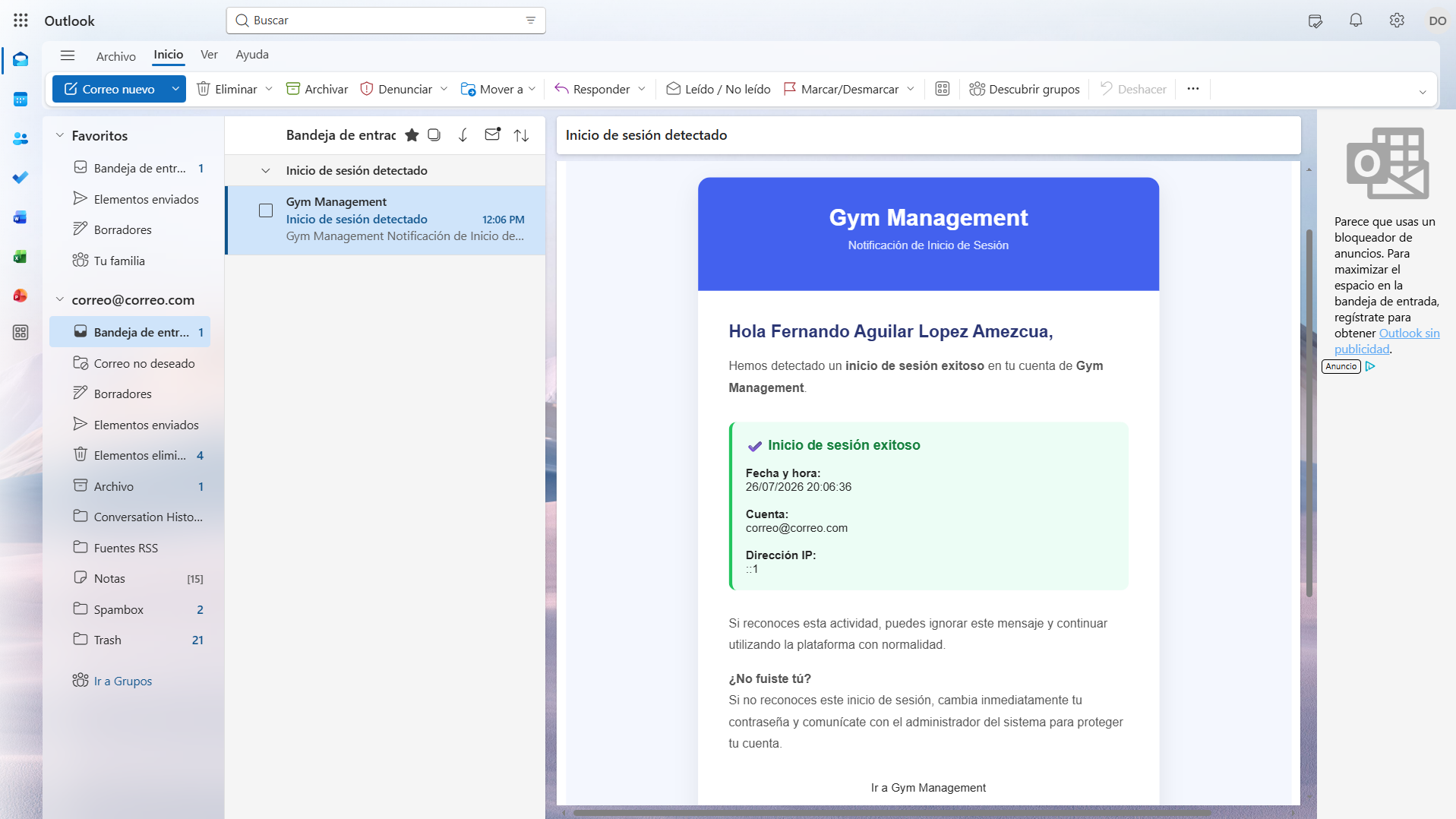Open the My Day panel icon

click(1315, 21)
